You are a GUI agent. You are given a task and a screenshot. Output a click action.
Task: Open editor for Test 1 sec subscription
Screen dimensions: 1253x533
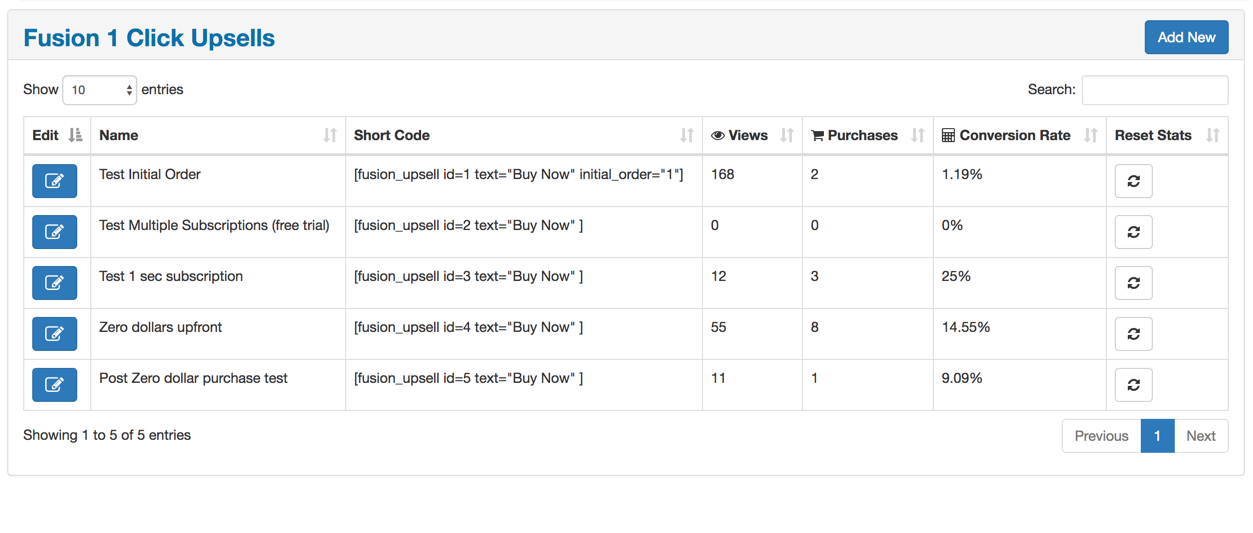pyautogui.click(x=54, y=283)
